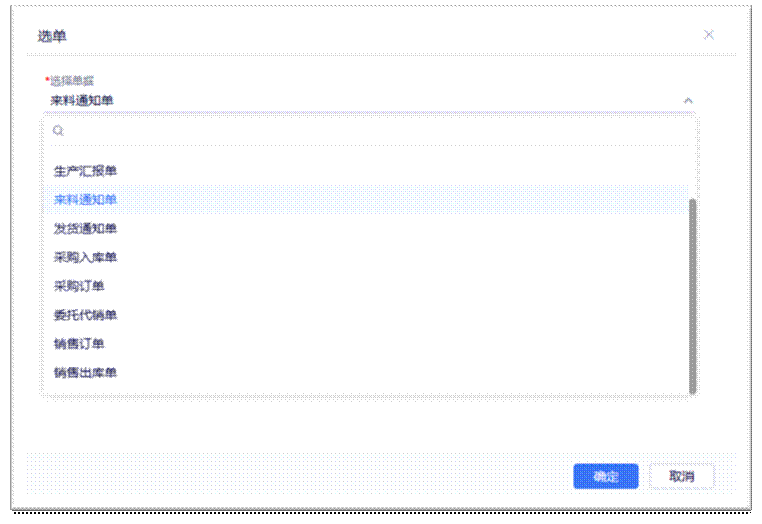The height and width of the screenshot is (524, 762).
Task: Click the dropdown list's vertical scrollbar thumb
Action: pyautogui.click(x=692, y=295)
